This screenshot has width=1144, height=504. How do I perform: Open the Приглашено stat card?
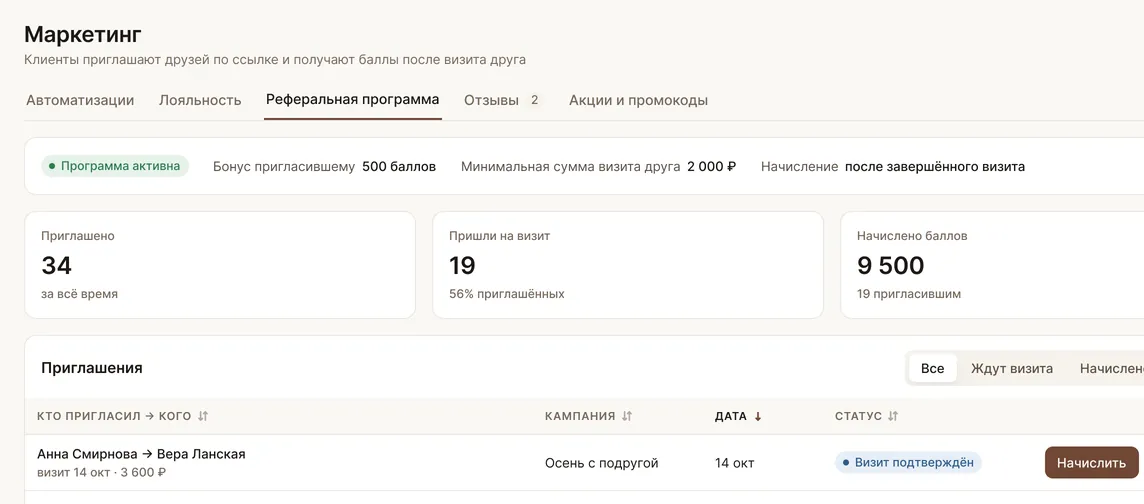coord(220,265)
